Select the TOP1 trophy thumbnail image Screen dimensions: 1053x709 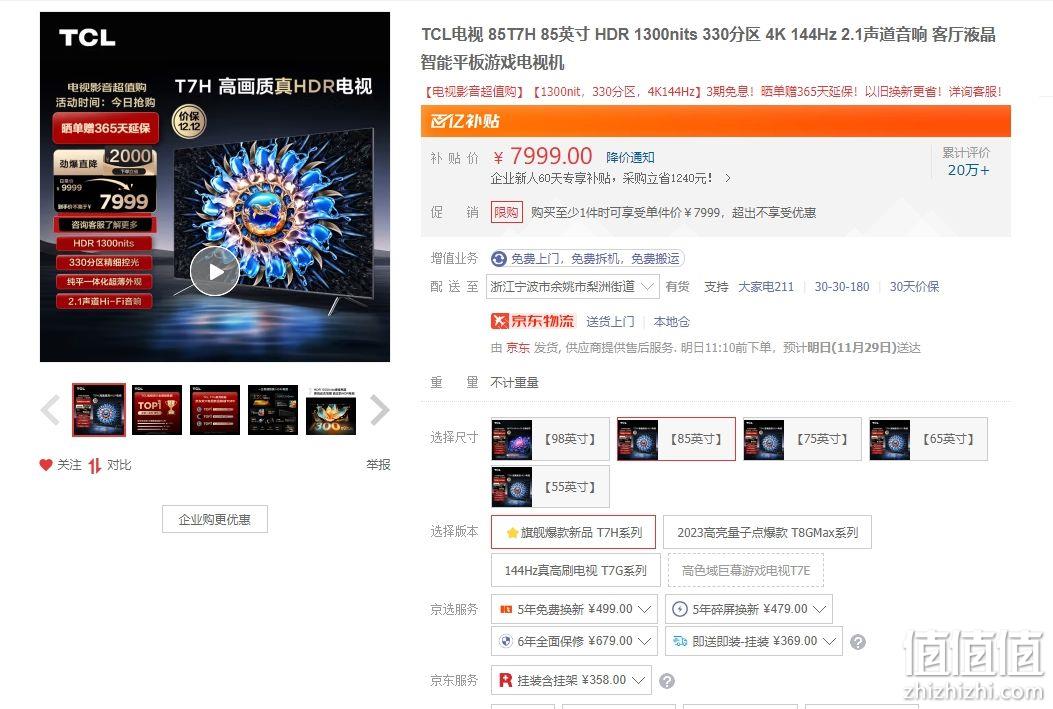coord(157,410)
